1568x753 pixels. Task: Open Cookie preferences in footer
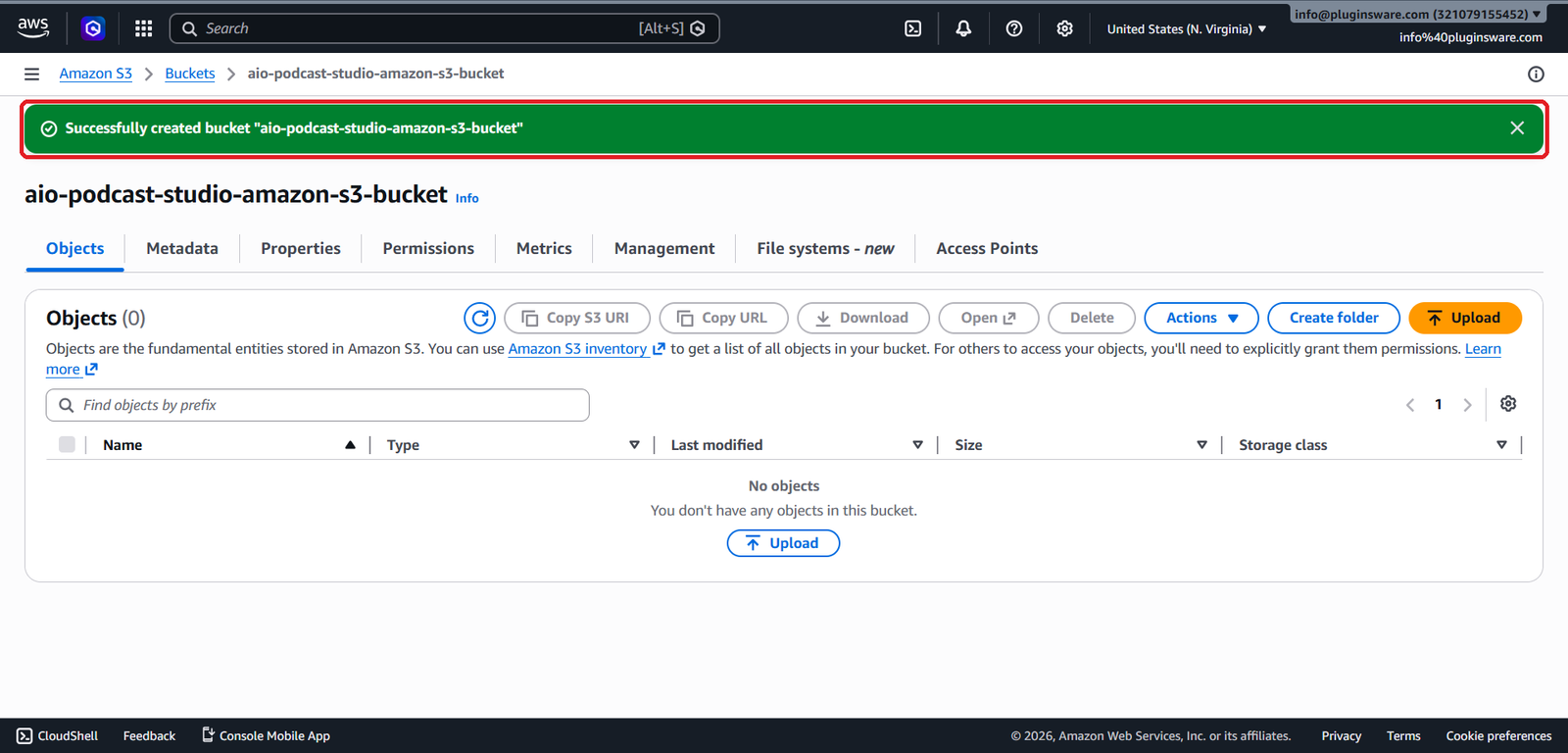(x=1498, y=736)
